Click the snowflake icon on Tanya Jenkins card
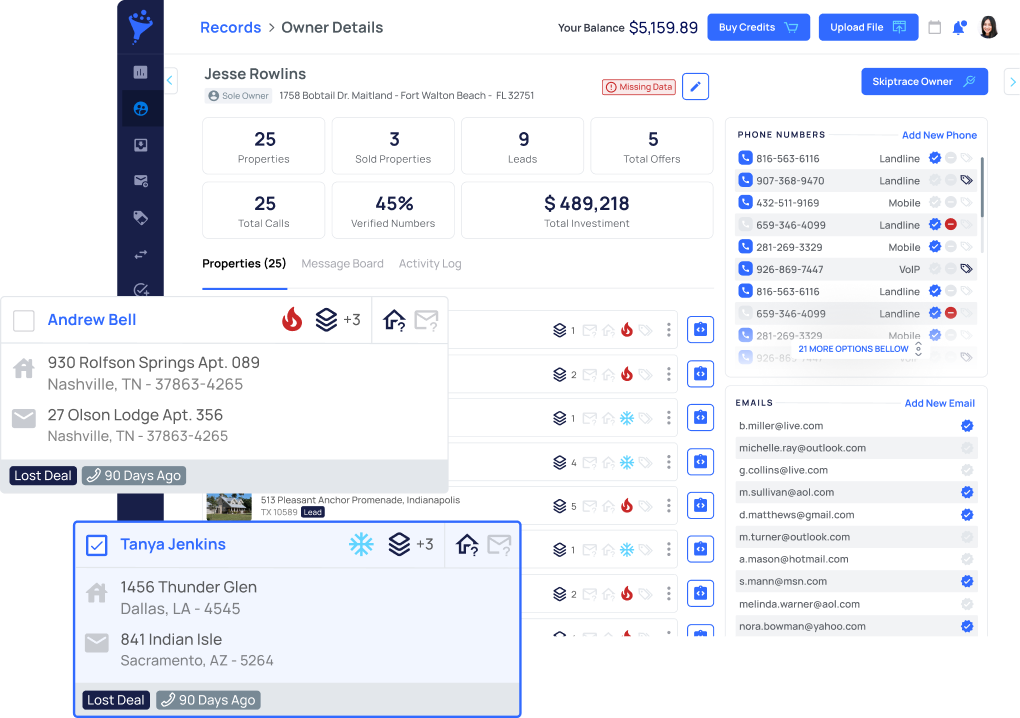The width and height of the screenshot is (1020, 718). [361, 544]
